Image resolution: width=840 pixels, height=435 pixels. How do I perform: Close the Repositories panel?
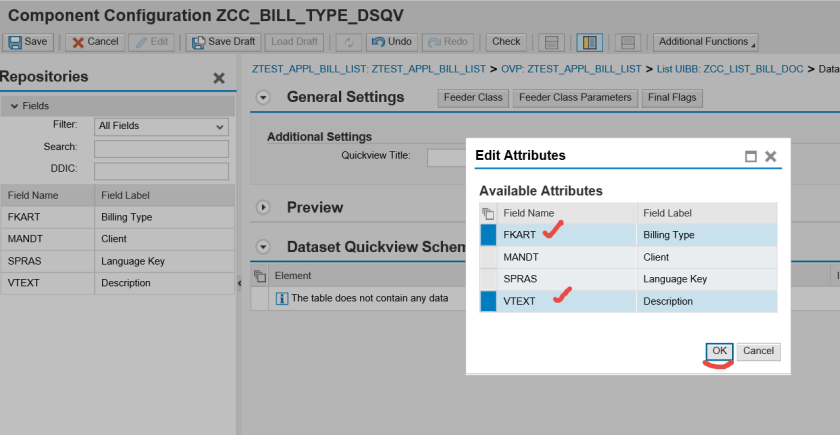(x=219, y=78)
